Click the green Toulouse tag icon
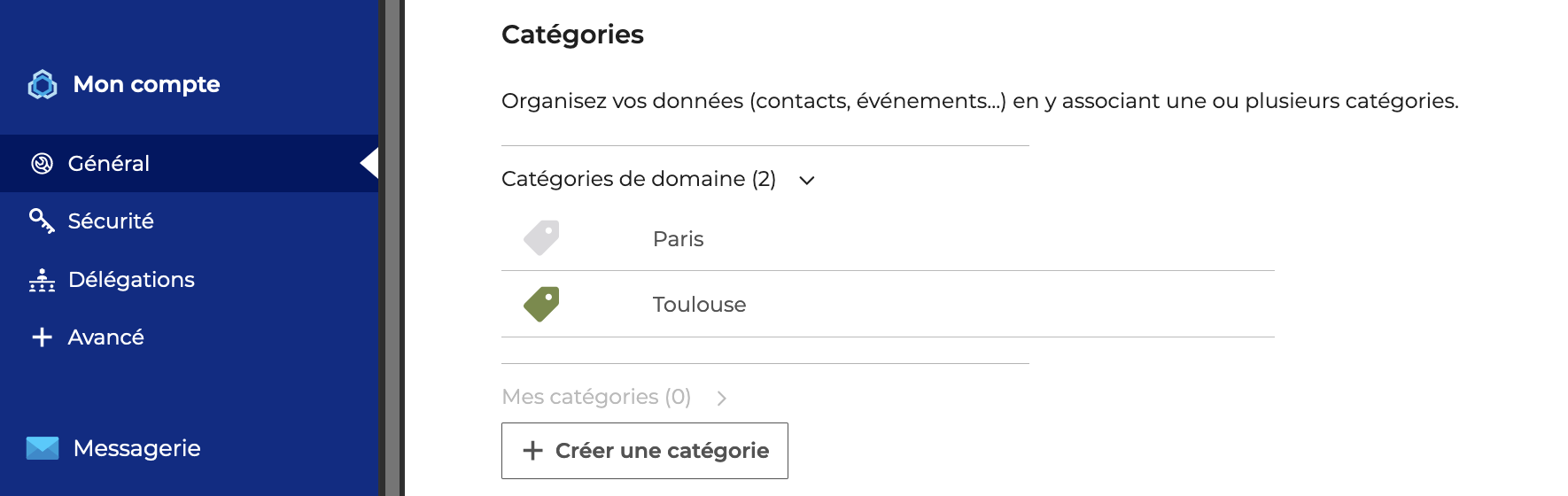 point(541,305)
